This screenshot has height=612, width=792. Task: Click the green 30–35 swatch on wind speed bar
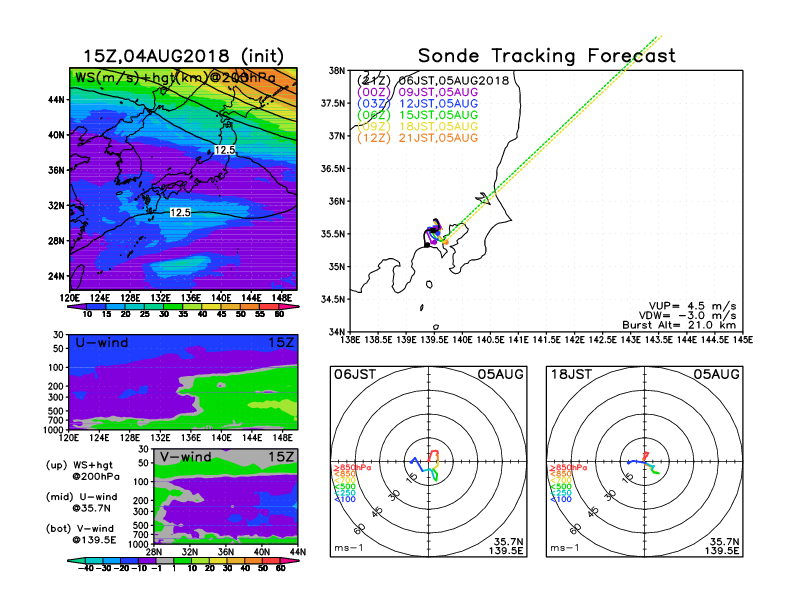[174, 307]
